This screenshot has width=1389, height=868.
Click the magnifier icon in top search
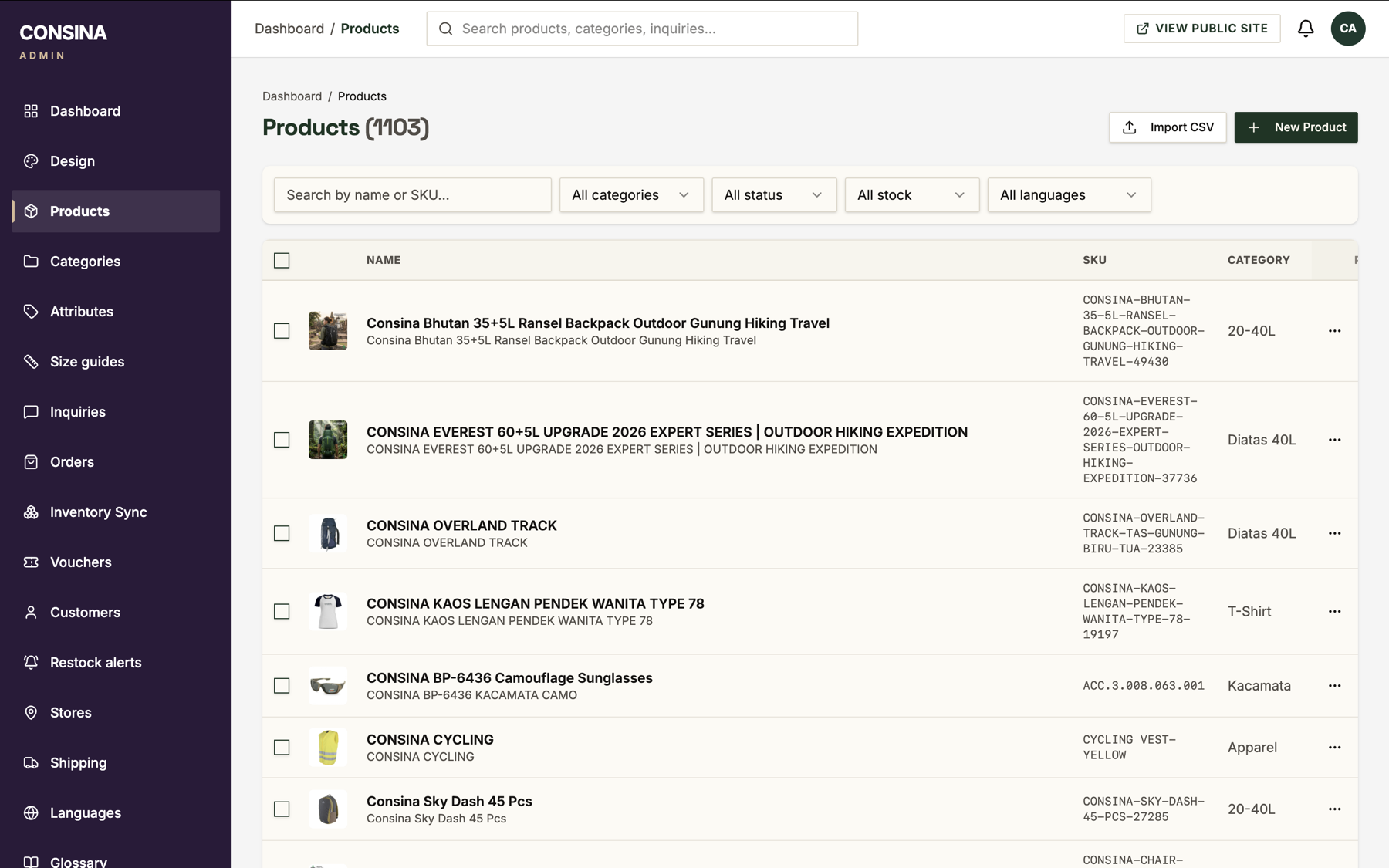(x=445, y=29)
